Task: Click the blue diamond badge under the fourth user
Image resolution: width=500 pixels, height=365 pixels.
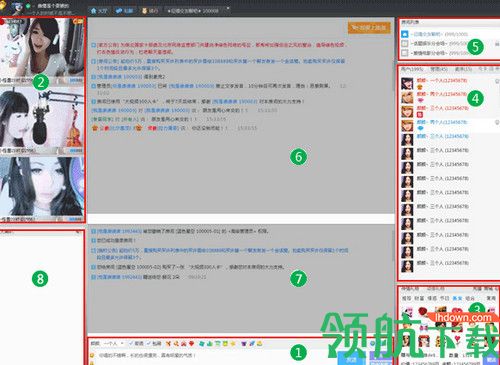Action: [420, 128]
